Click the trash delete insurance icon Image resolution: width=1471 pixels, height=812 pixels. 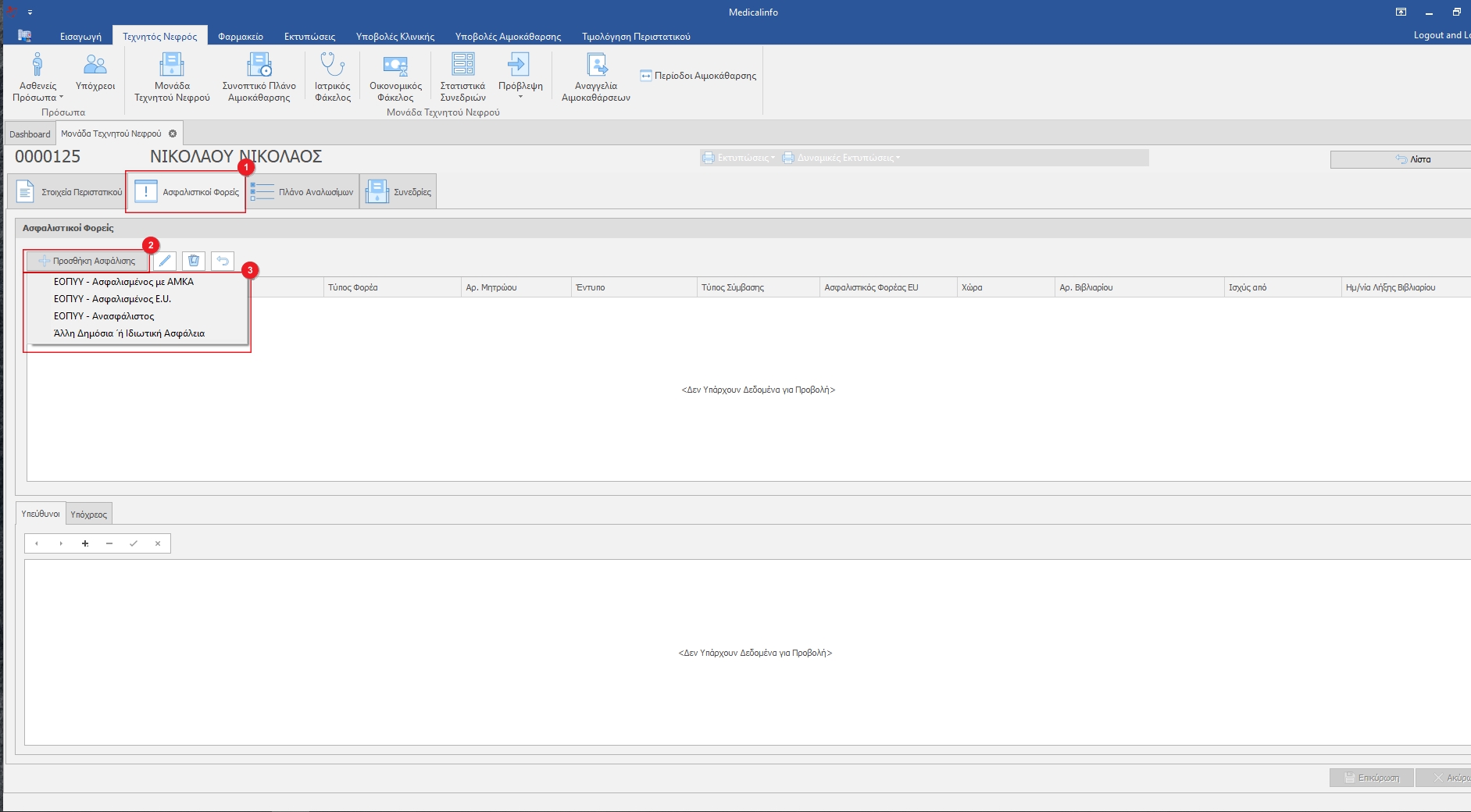(194, 261)
